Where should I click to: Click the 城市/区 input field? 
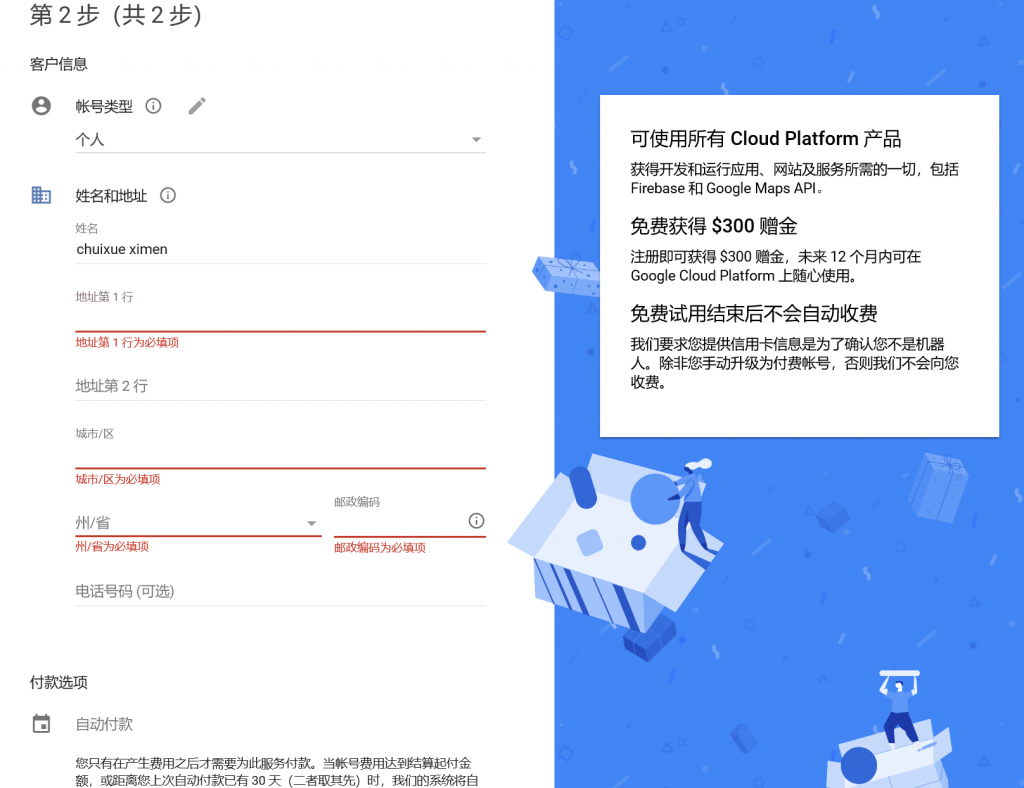click(280, 454)
